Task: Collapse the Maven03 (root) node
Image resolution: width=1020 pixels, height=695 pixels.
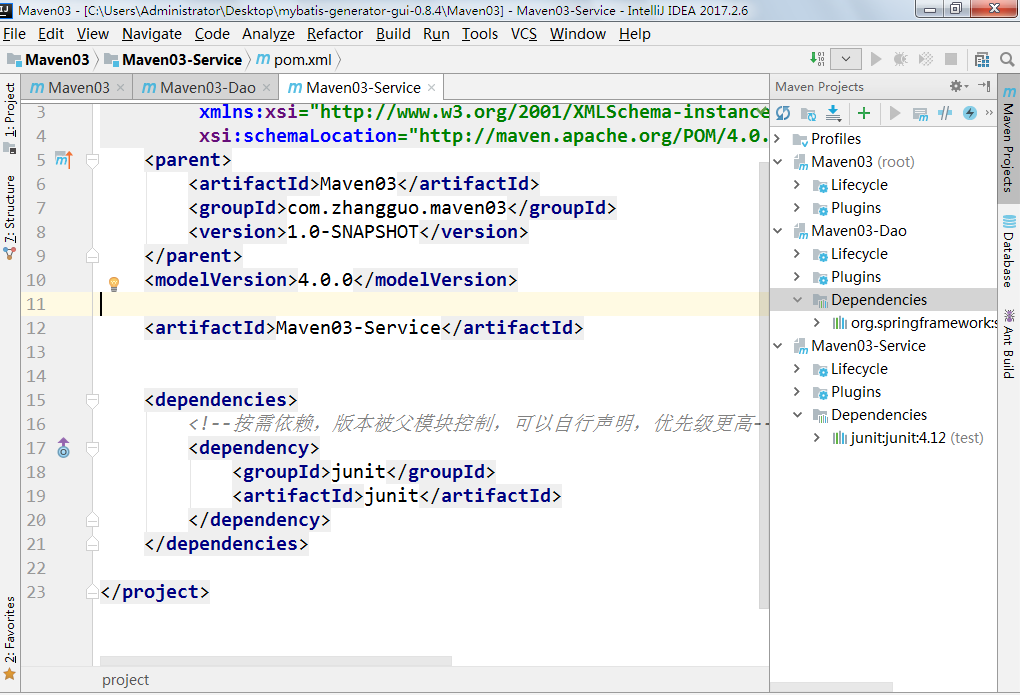Action: point(778,161)
